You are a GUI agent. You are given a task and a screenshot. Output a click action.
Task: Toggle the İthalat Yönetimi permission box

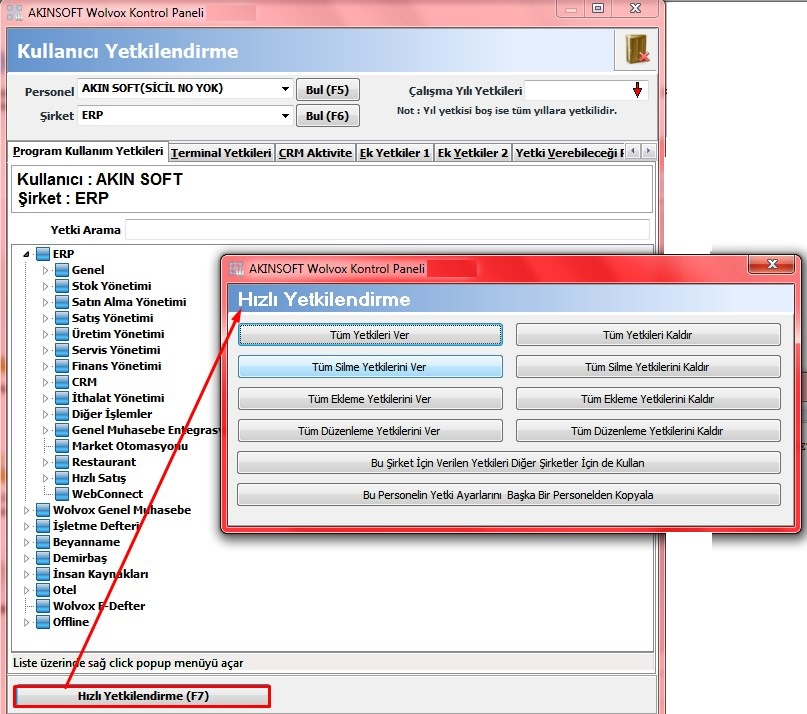tap(62, 398)
